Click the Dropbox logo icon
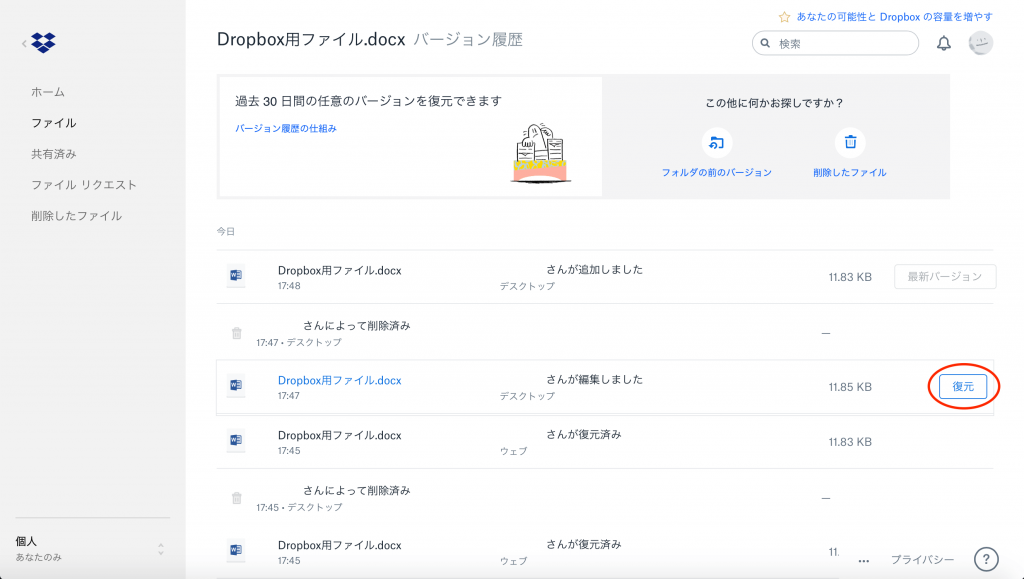The image size is (1024, 579). tap(44, 43)
